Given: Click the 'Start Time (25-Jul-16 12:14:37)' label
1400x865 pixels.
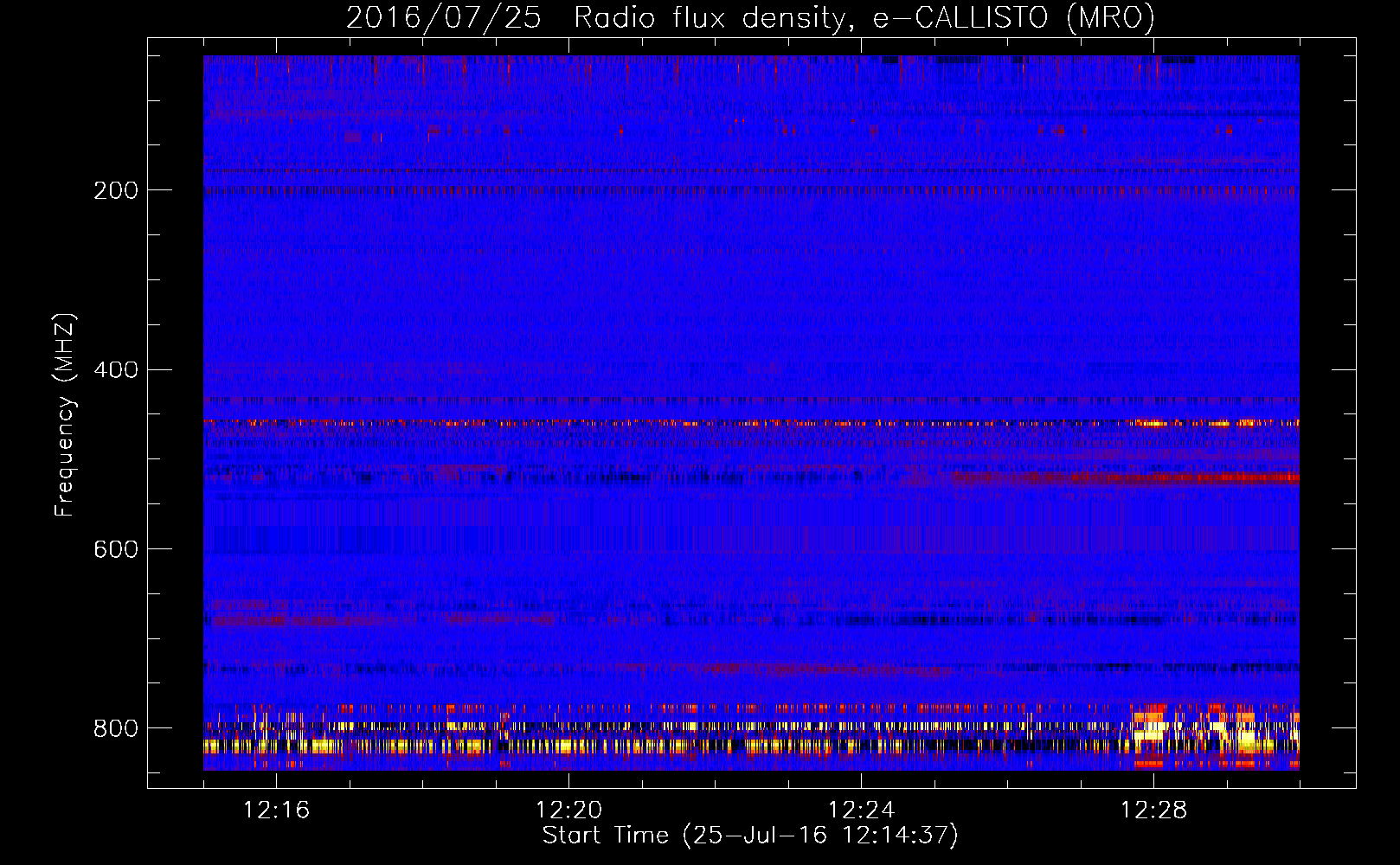Looking at the screenshot, I should coord(750,836).
